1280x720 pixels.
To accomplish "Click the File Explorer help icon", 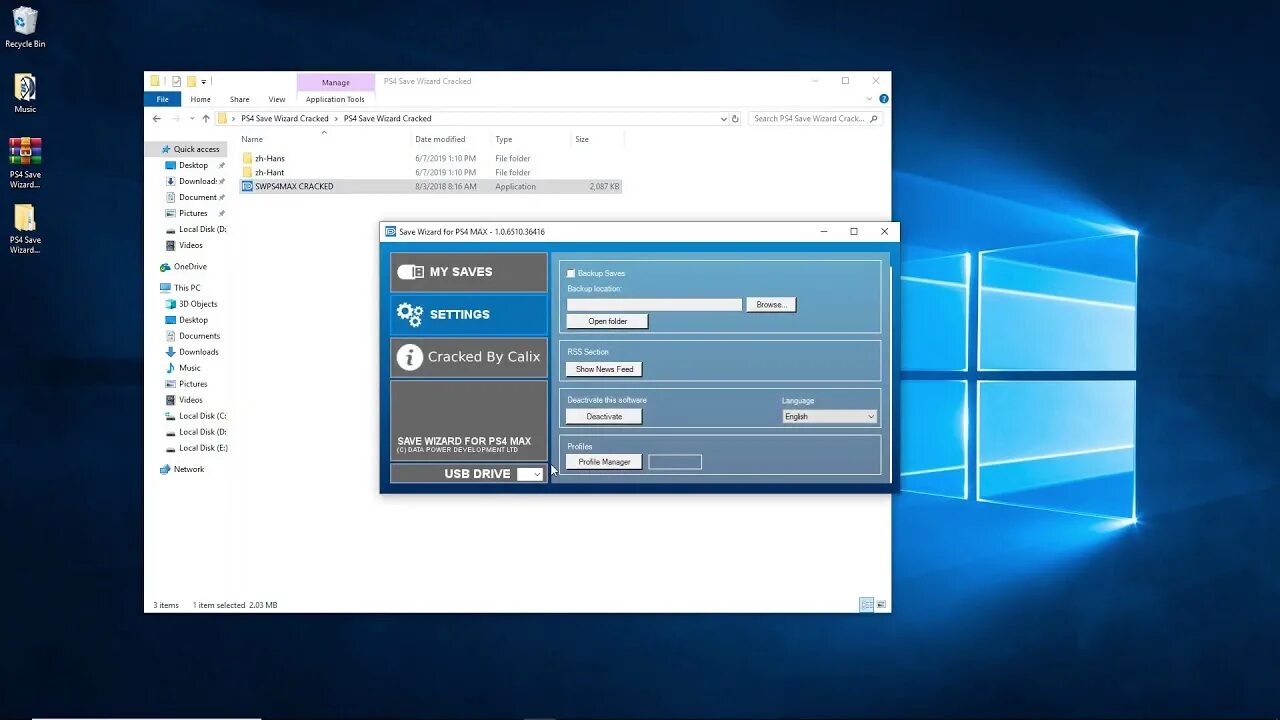I will pos(883,99).
